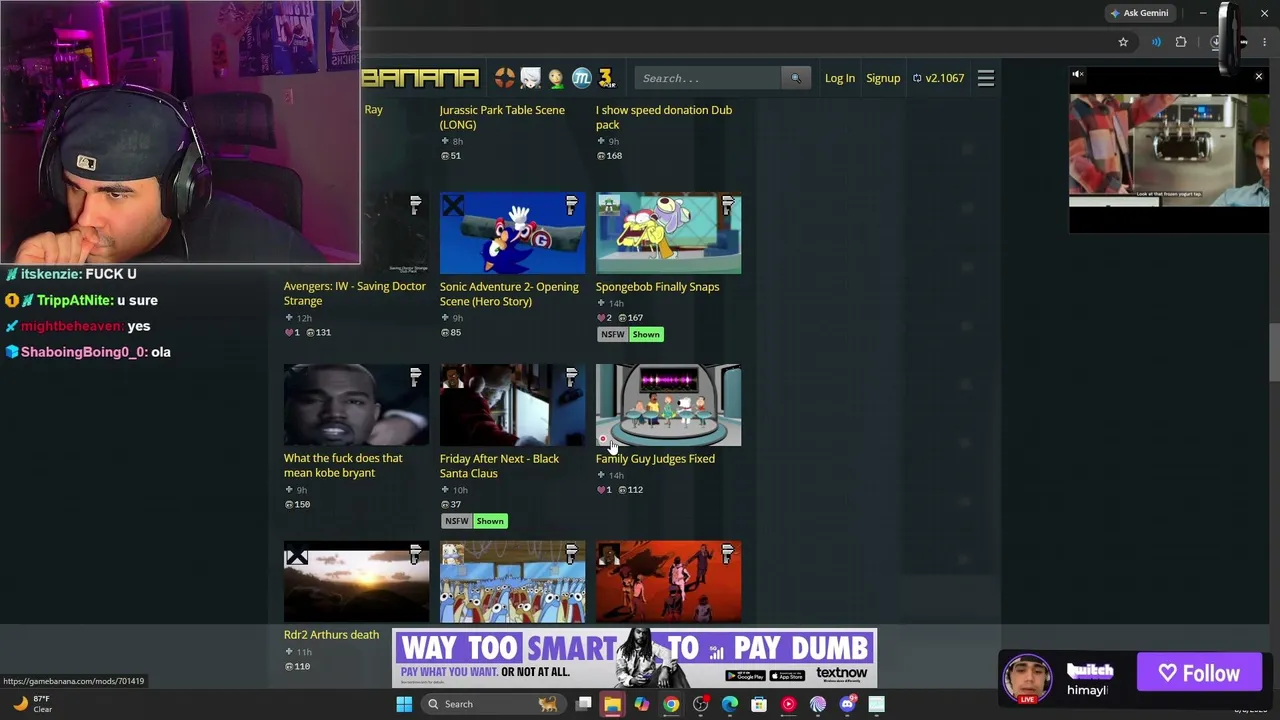
Task: Click the wrench icon on the Rdr2 Arthurs death thumbnail
Action: tap(416, 554)
